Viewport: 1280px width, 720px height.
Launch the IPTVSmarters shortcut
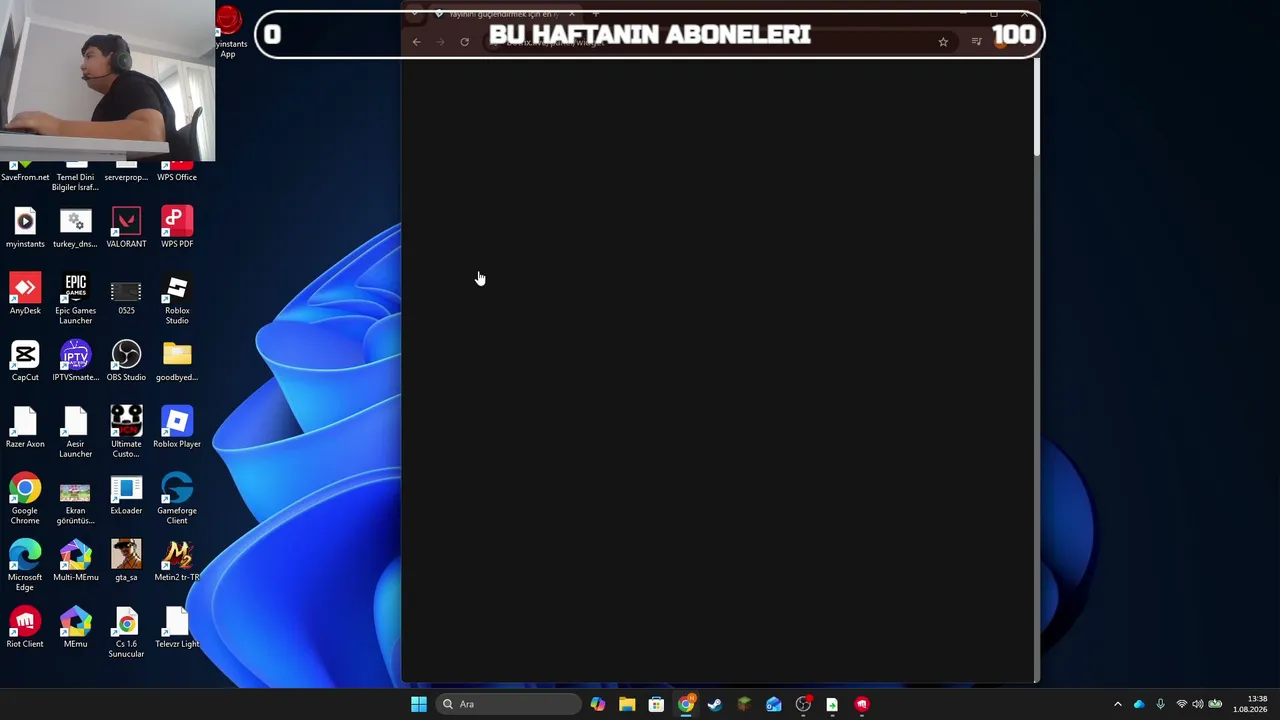75,361
